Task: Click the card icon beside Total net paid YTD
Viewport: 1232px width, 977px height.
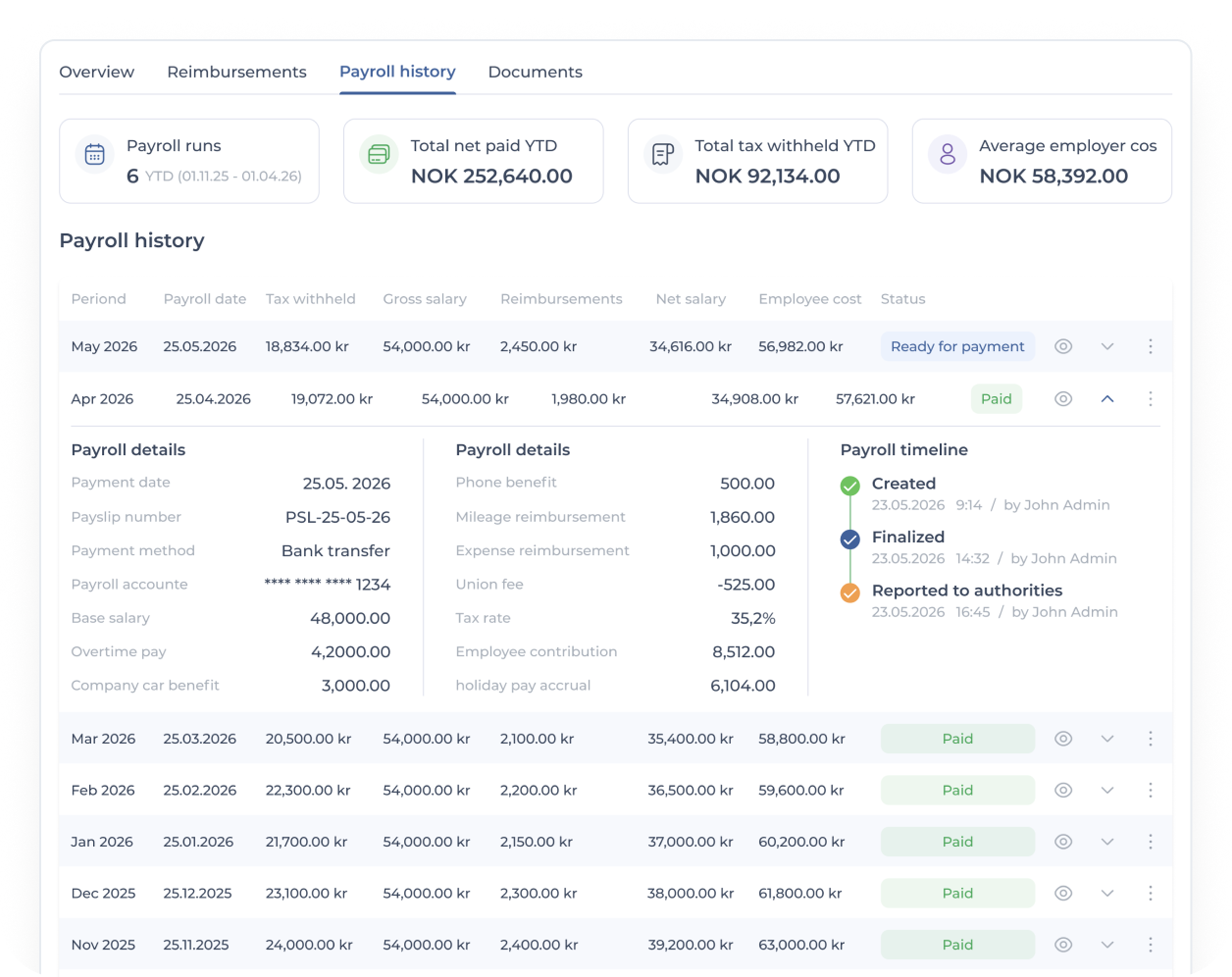Action: point(379,154)
